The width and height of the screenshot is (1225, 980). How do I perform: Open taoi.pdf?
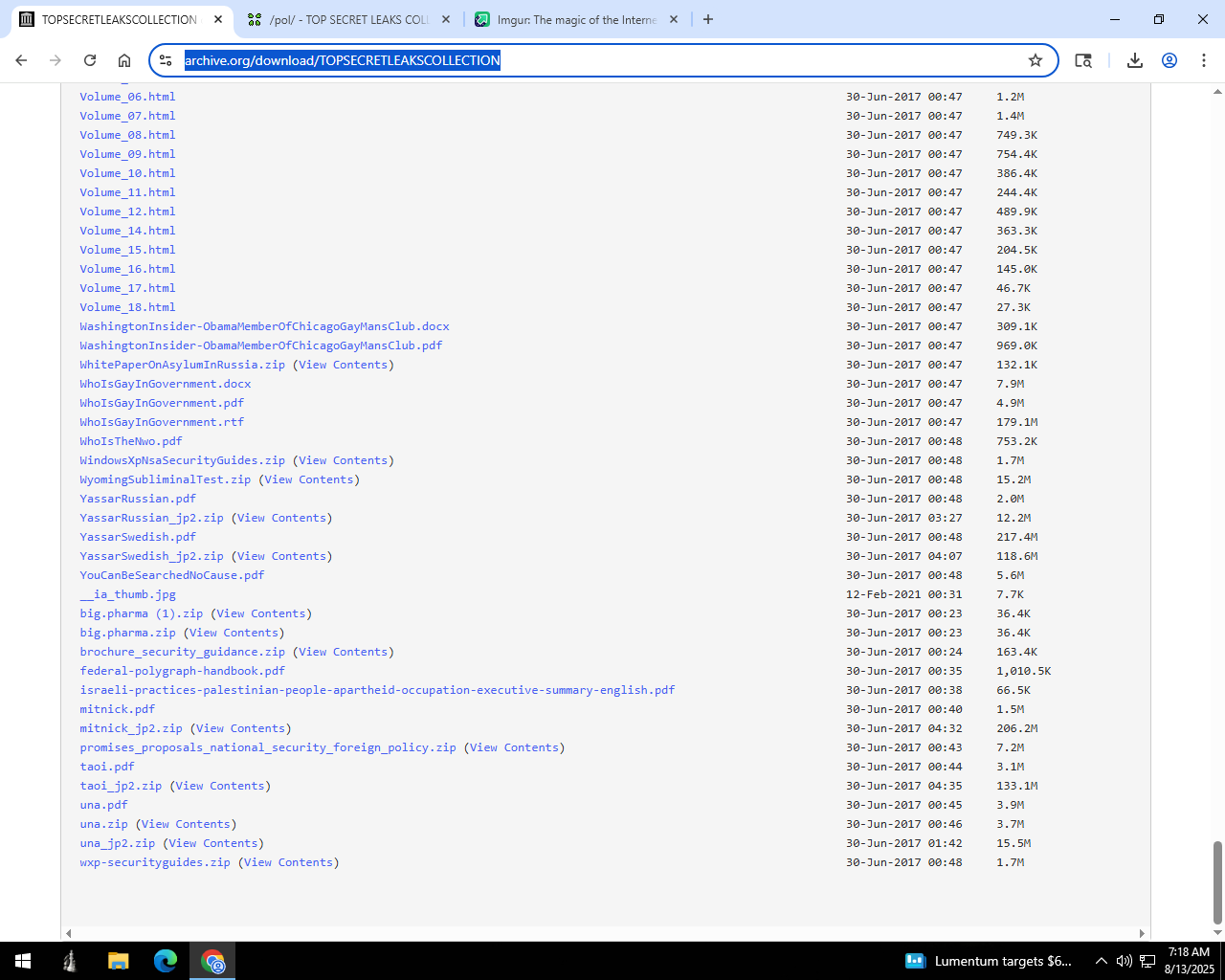[x=107, y=767]
